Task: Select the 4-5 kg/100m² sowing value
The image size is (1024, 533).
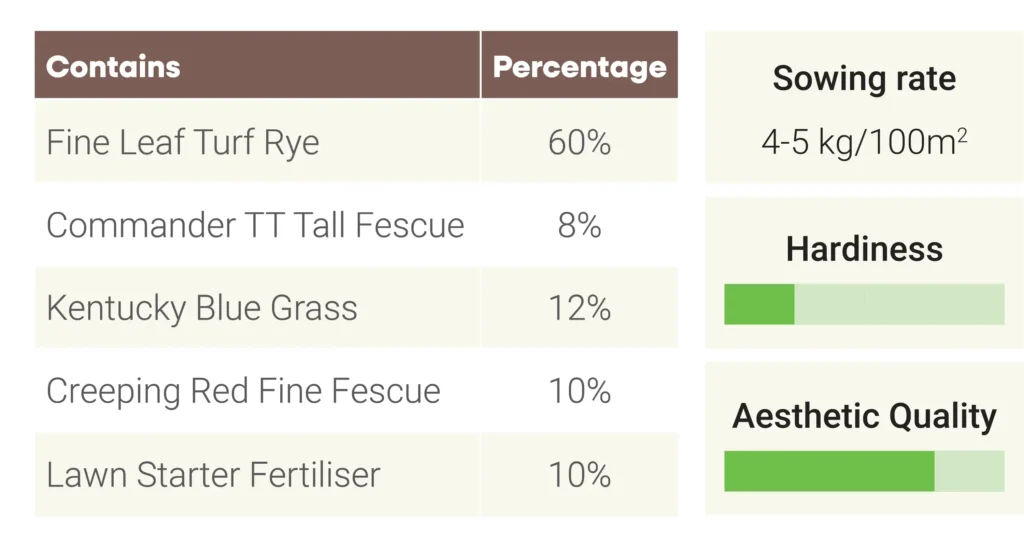Action: click(864, 143)
